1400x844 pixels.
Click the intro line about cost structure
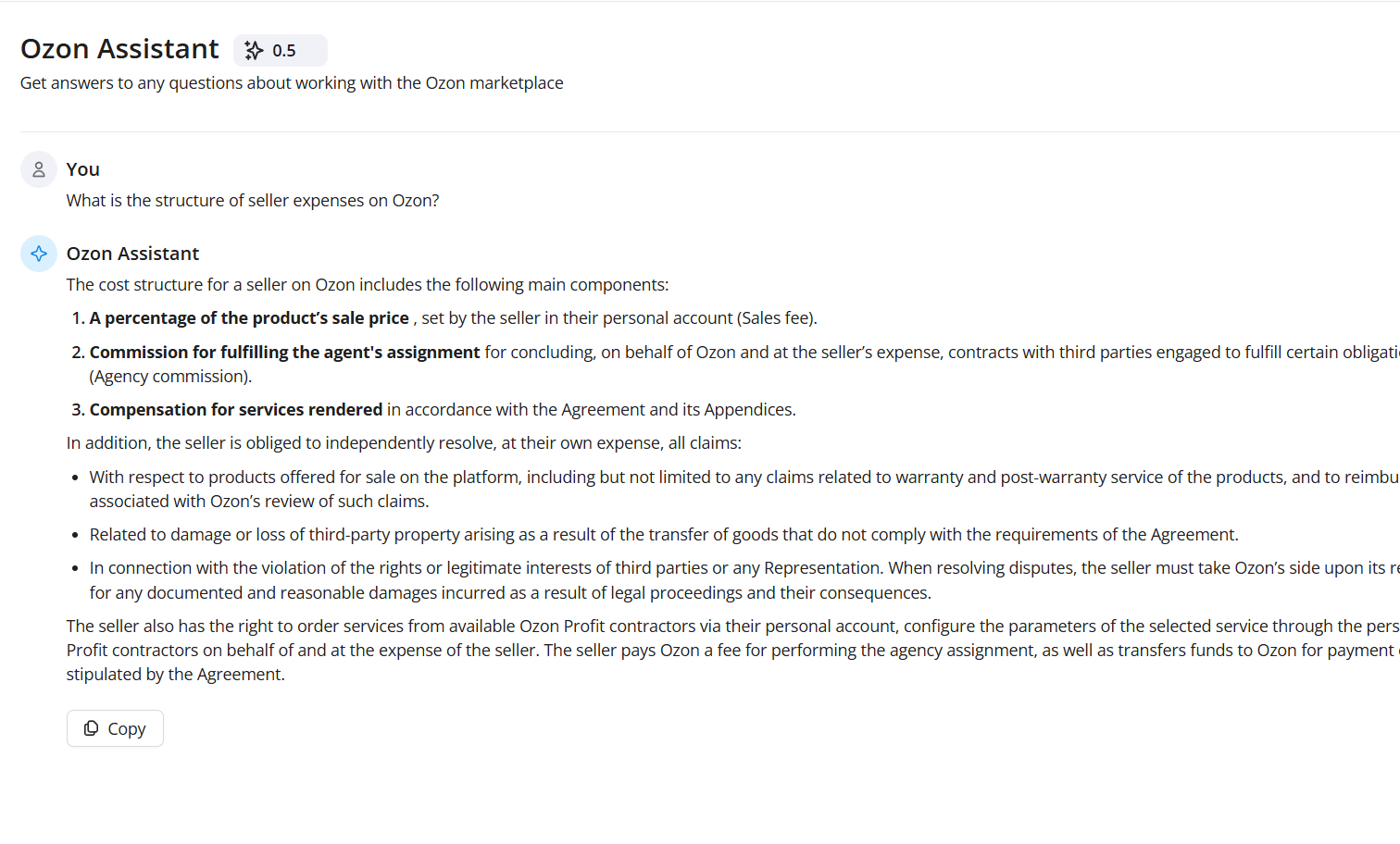click(x=367, y=284)
